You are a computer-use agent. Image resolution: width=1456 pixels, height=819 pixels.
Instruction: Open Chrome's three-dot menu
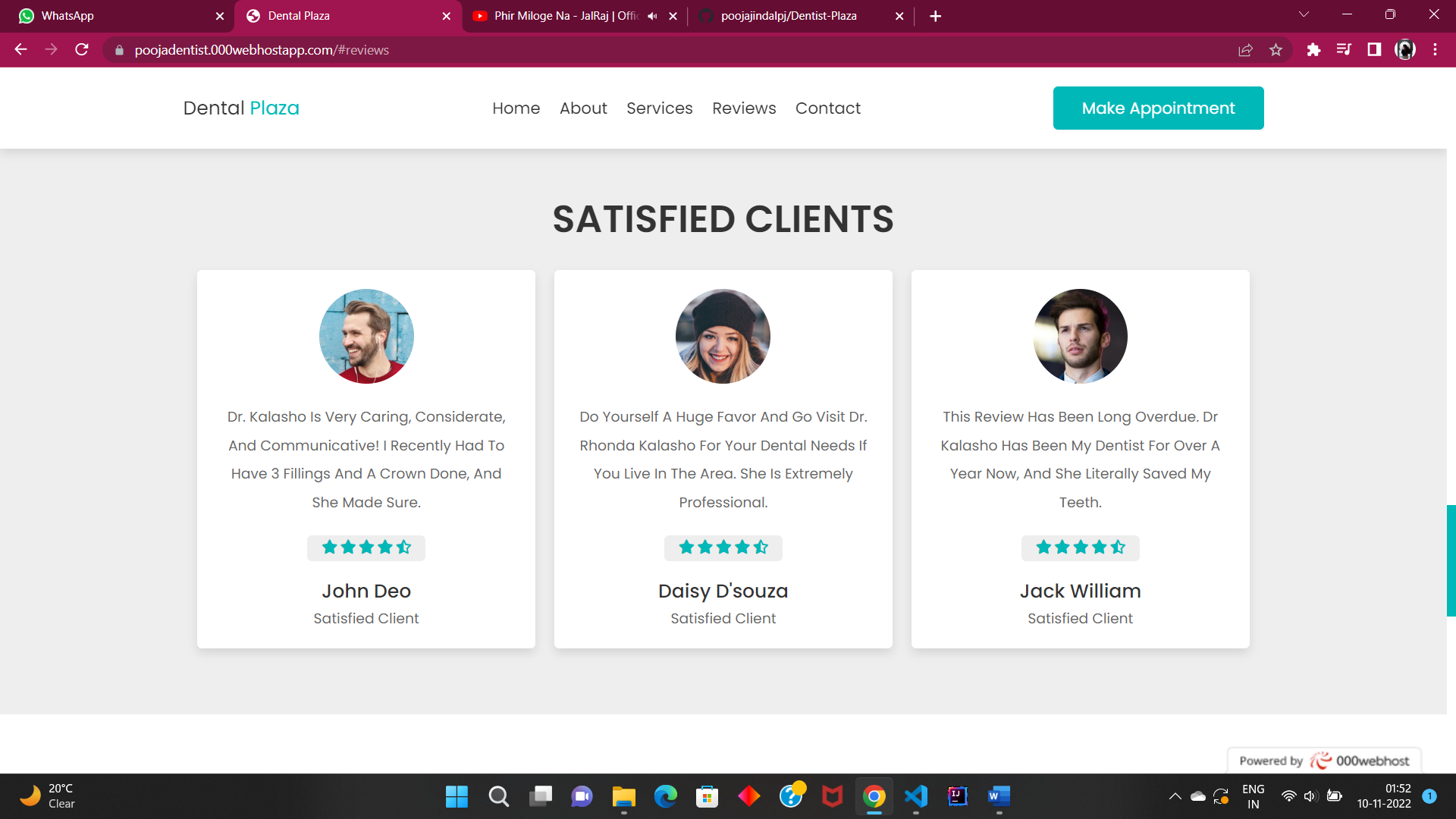pos(1434,50)
